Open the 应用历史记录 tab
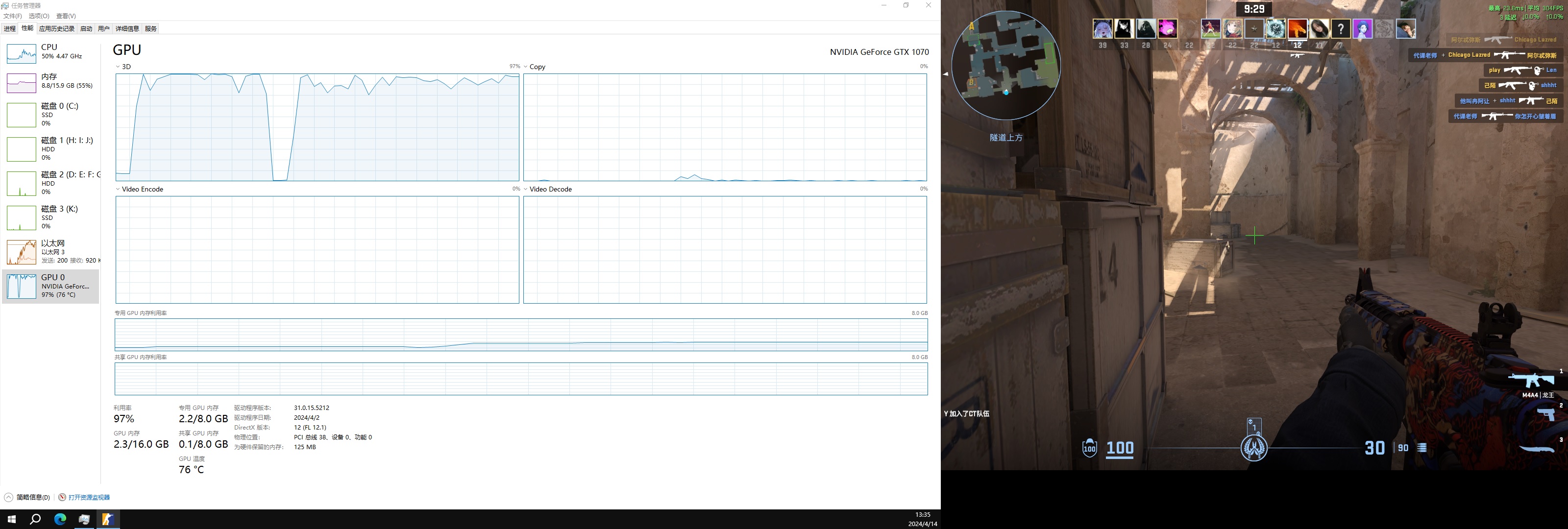 click(x=57, y=28)
